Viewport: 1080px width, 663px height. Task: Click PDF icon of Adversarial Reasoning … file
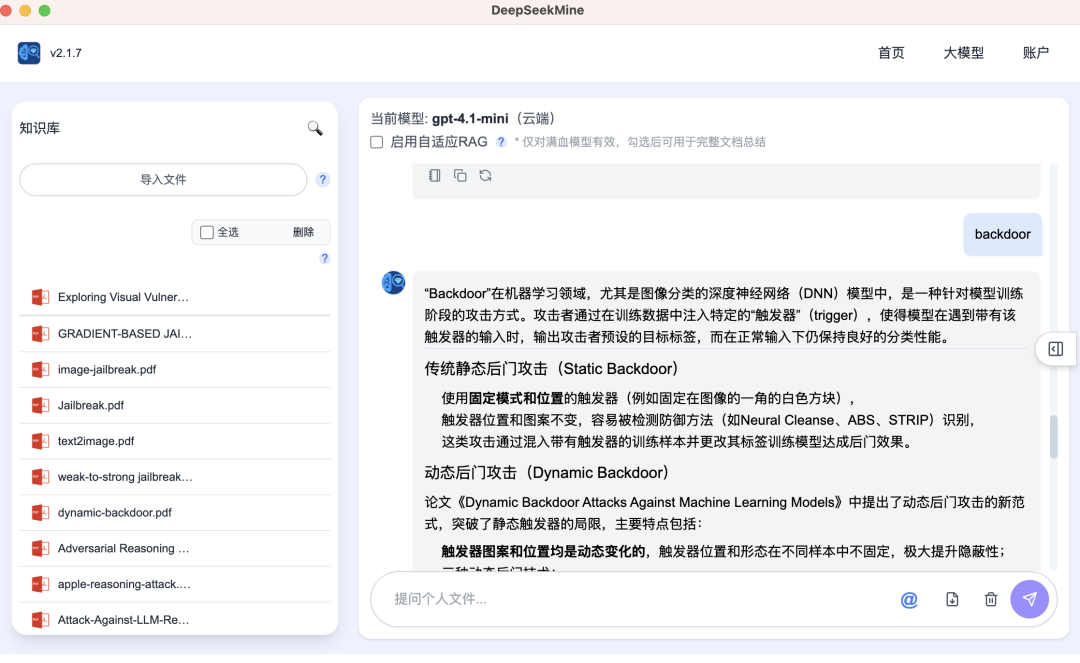tap(40, 549)
